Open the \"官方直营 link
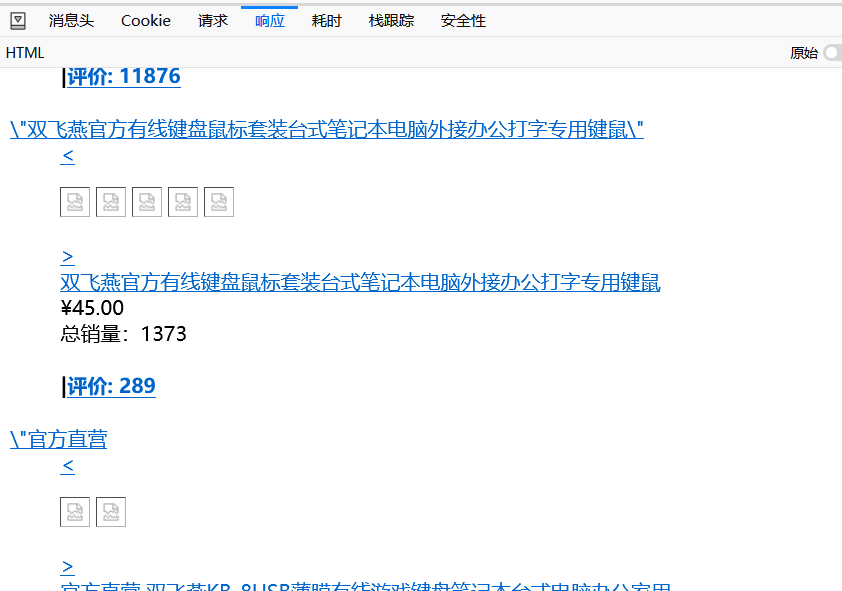 (x=59, y=439)
